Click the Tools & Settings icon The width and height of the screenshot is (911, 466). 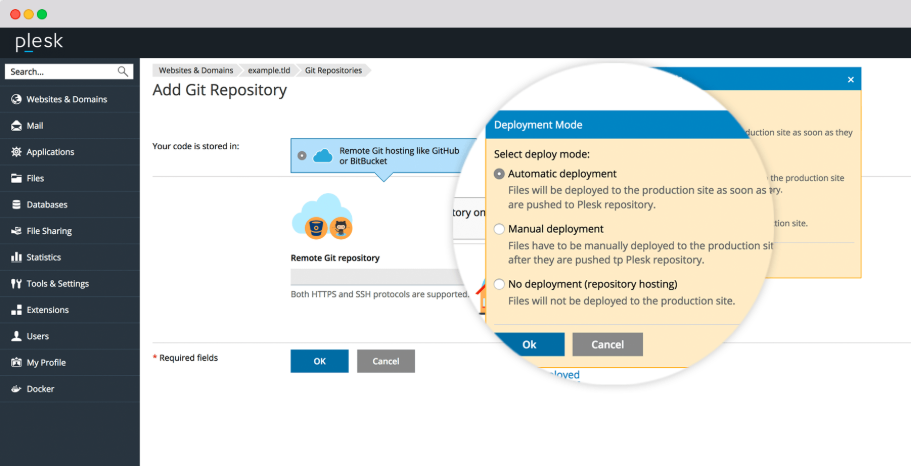point(16,284)
